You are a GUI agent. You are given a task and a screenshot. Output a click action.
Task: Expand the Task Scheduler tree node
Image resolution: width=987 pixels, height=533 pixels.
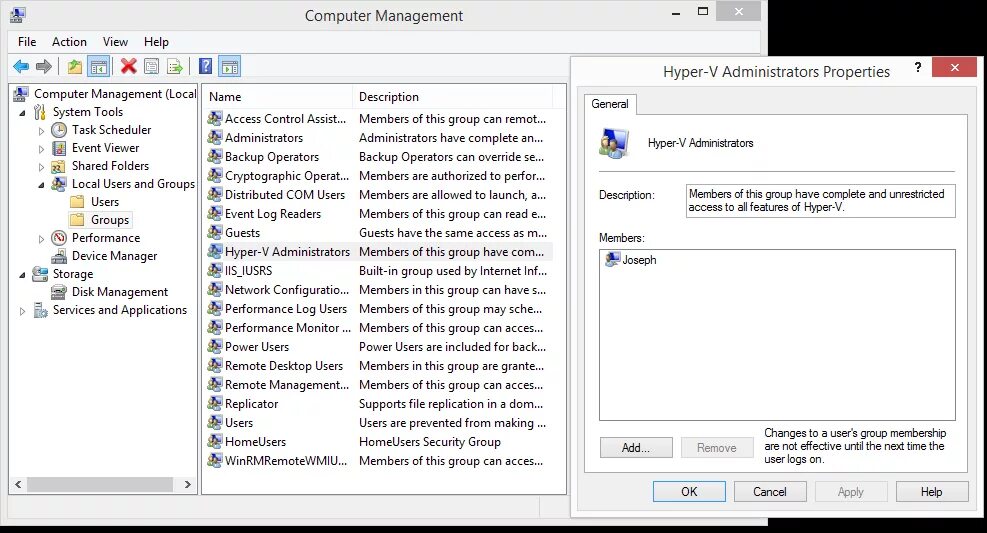click(42, 131)
